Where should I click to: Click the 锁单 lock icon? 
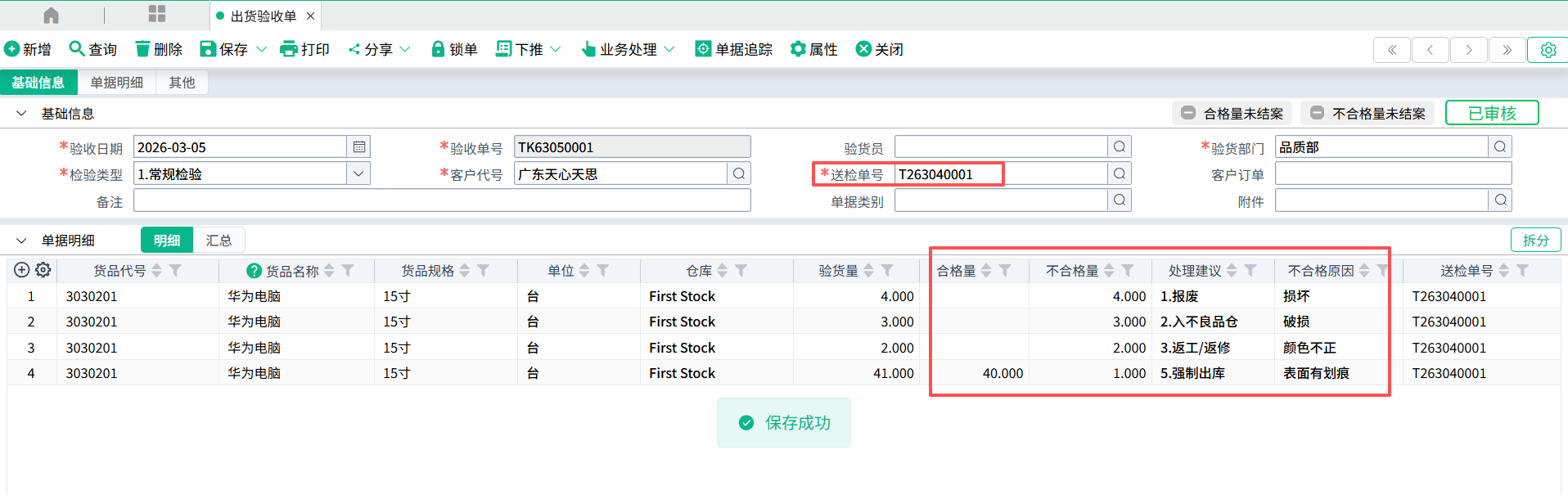coord(438,49)
